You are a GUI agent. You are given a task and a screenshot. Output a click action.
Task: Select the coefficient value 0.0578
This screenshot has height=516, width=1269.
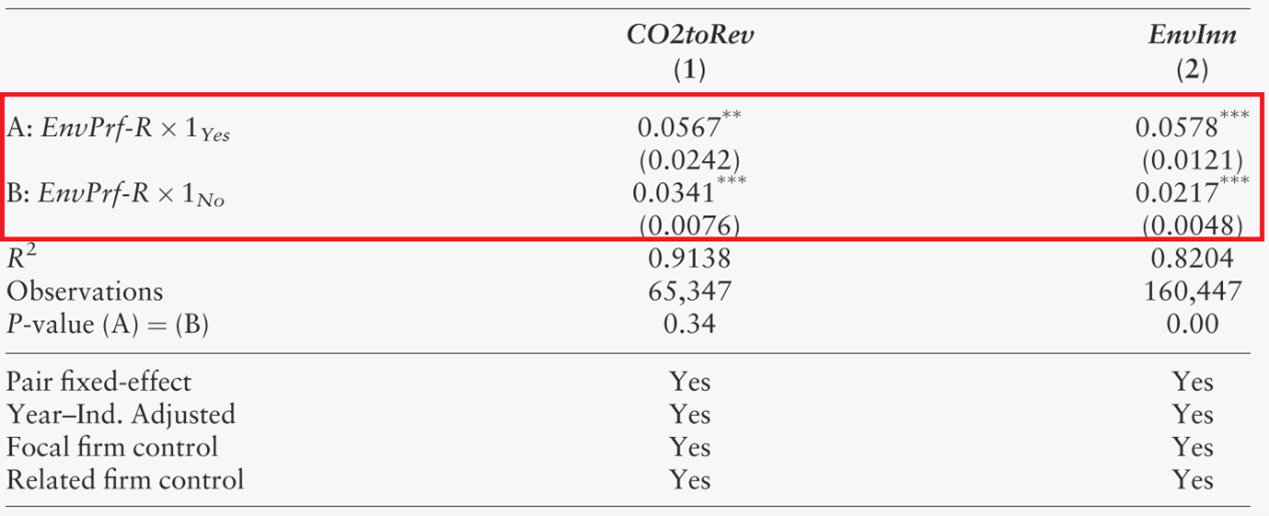tap(1176, 128)
